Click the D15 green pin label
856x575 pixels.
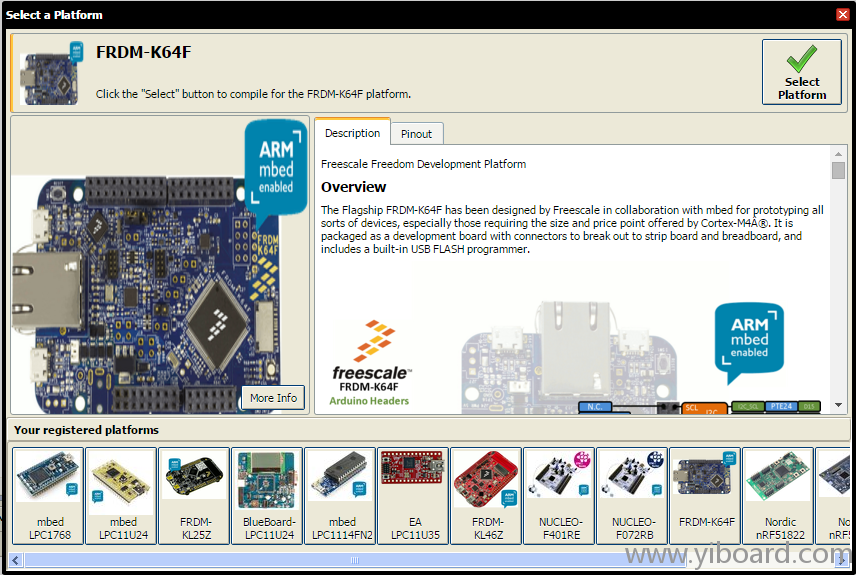pos(809,406)
